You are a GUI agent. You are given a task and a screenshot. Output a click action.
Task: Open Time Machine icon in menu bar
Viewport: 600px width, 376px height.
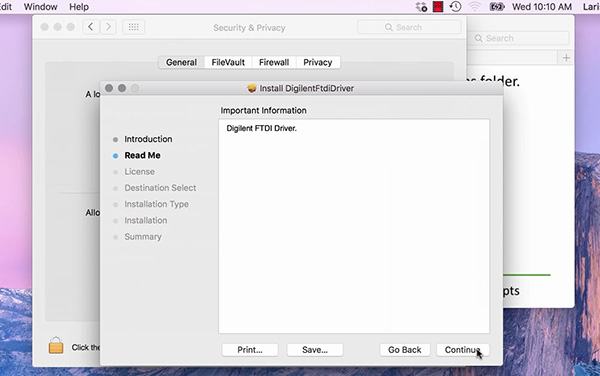[x=455, y=7]
